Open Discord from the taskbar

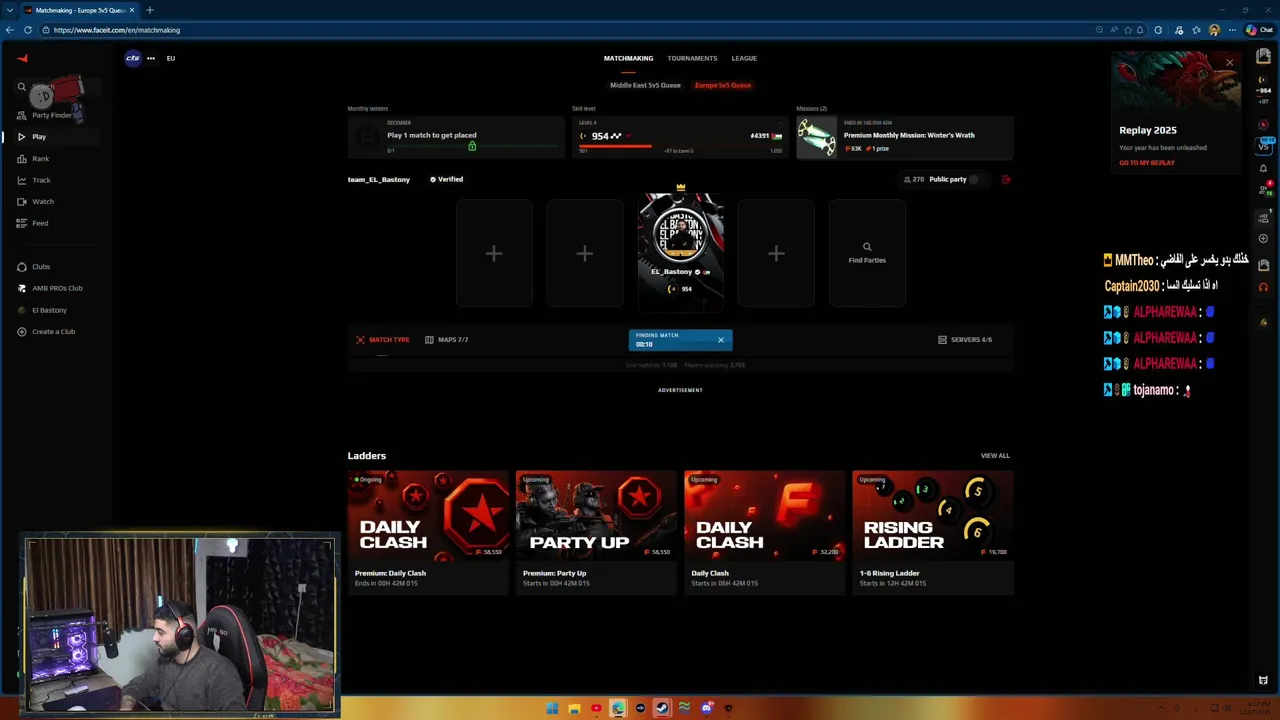[706, 709]
